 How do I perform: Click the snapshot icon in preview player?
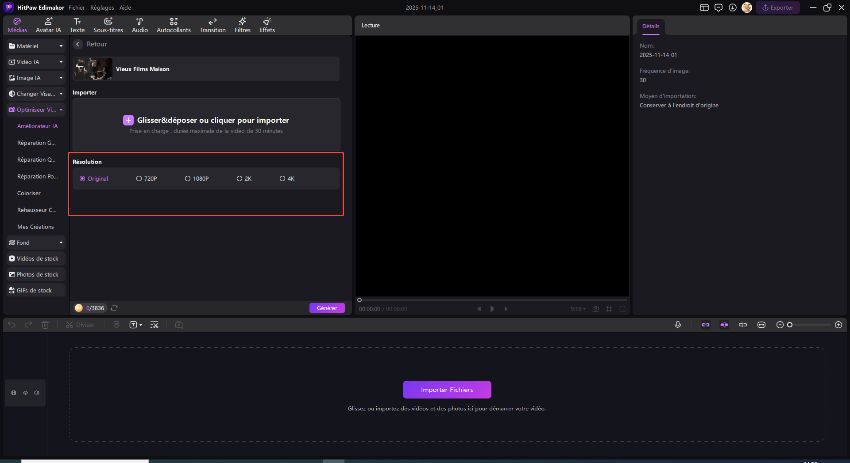[x=596, y=309]
